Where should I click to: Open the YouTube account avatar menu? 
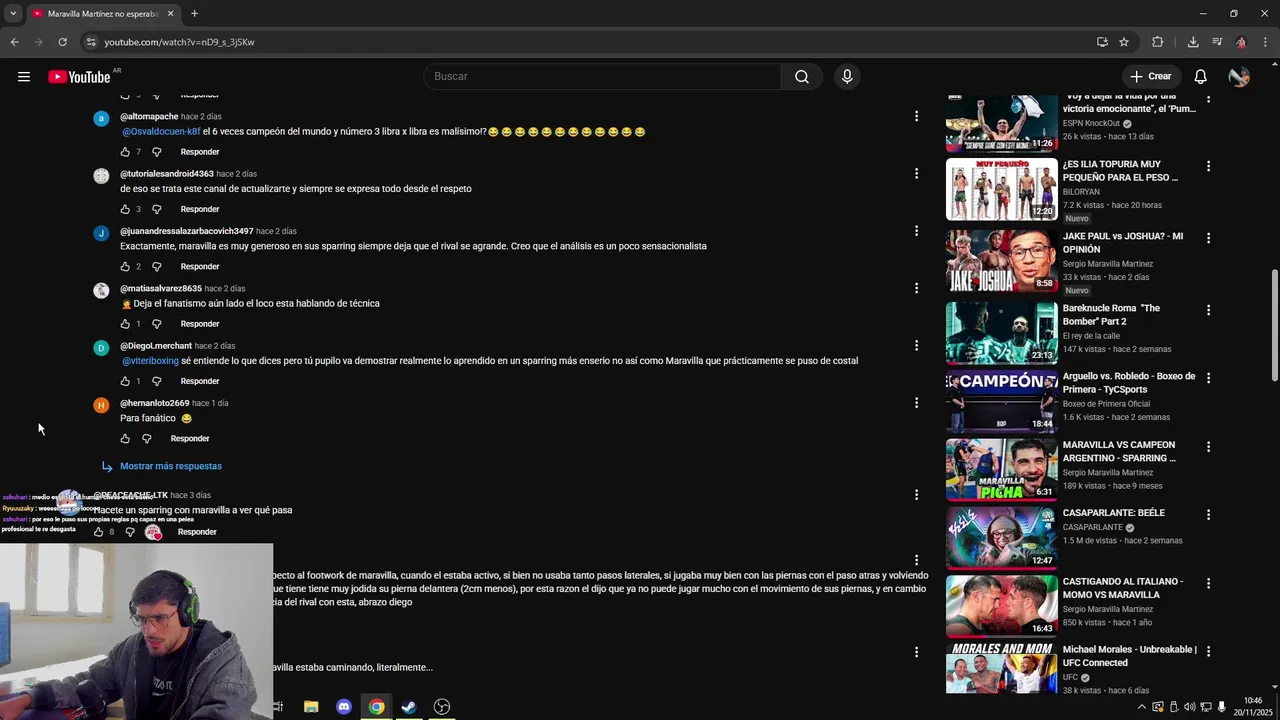(x=1239, y=77)
